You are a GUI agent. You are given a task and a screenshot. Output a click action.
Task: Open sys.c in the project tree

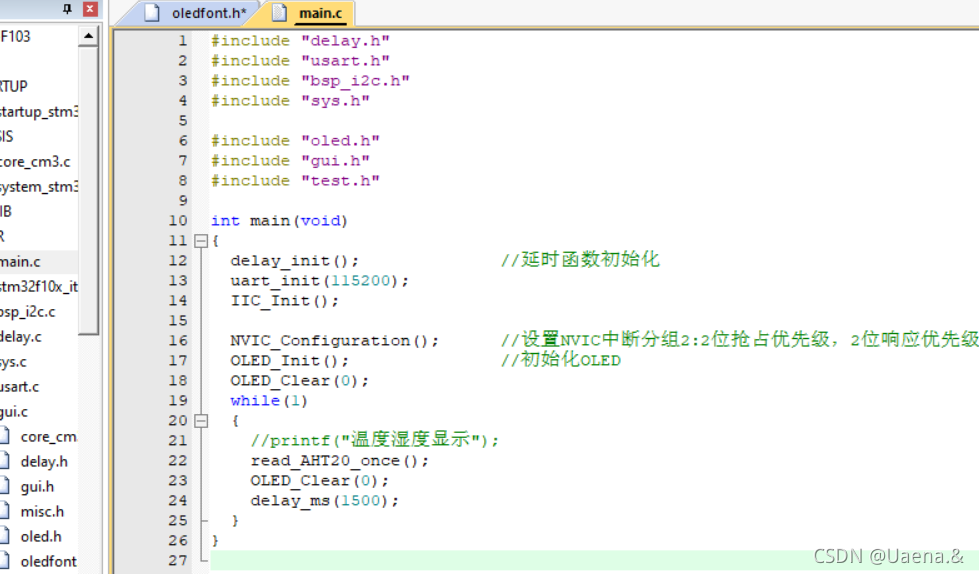(14, 362)
